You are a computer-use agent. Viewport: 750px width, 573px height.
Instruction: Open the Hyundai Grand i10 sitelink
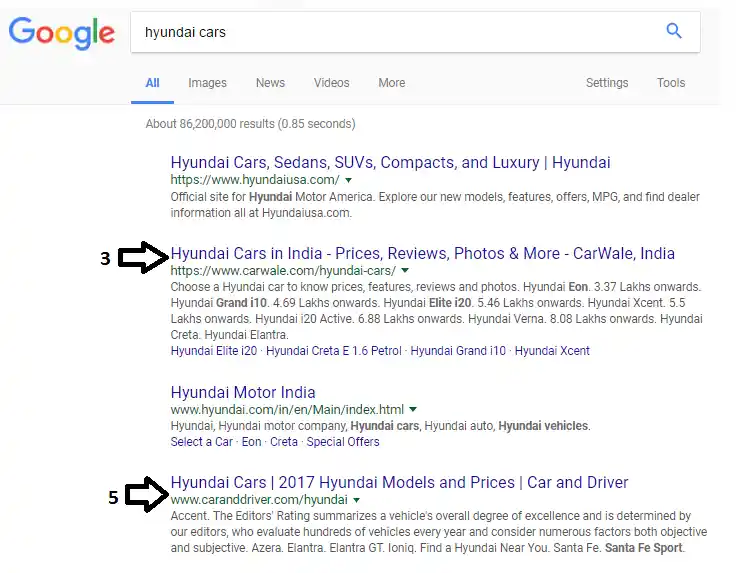[458, 351]
